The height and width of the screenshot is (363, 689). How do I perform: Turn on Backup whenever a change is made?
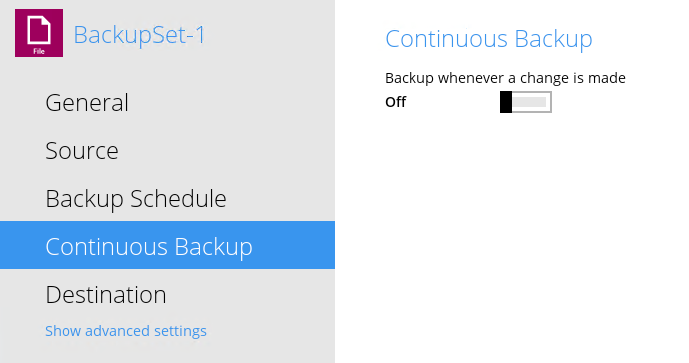click(526, 102)
